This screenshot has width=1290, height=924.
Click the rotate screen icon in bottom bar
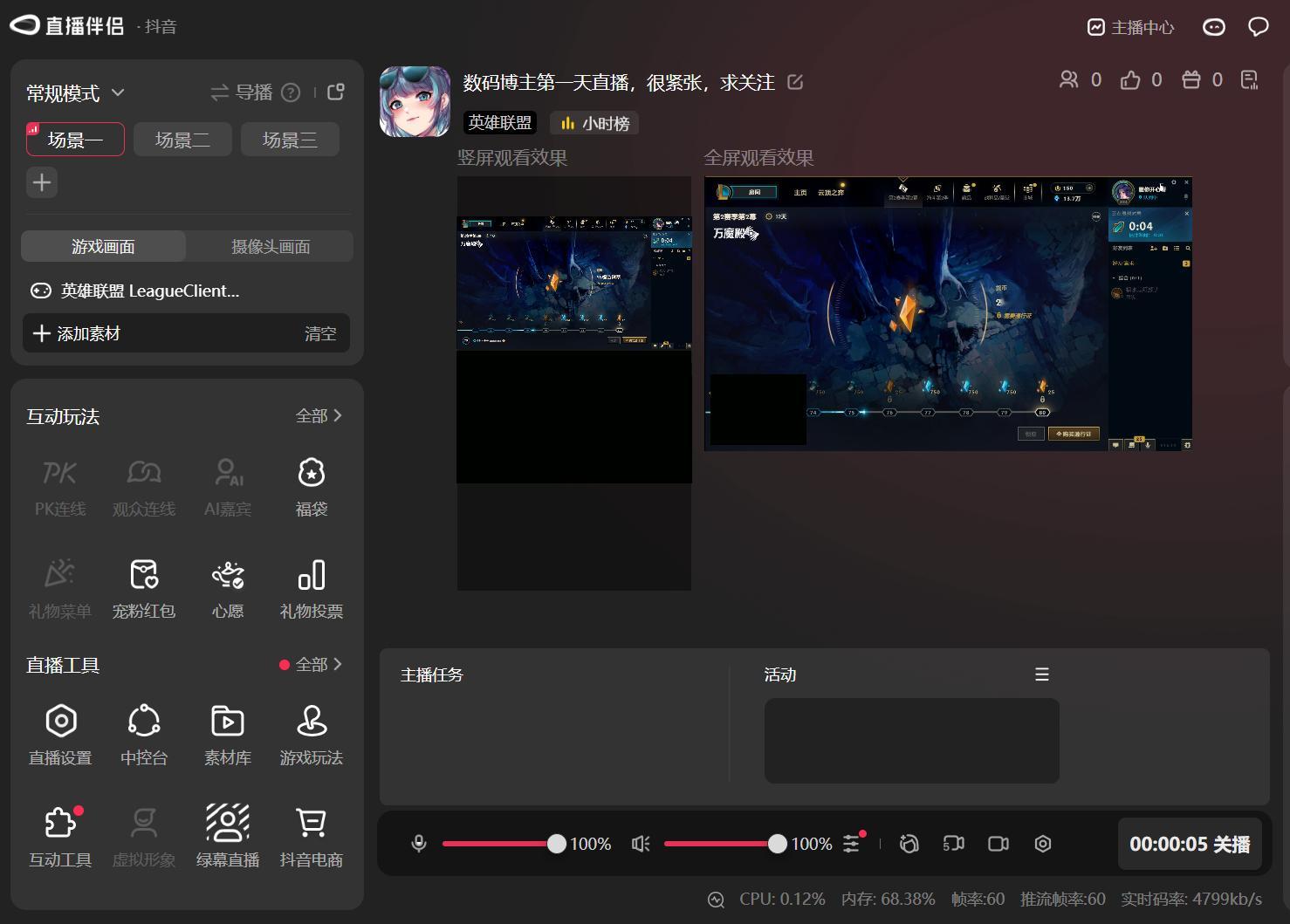point(909,844)
